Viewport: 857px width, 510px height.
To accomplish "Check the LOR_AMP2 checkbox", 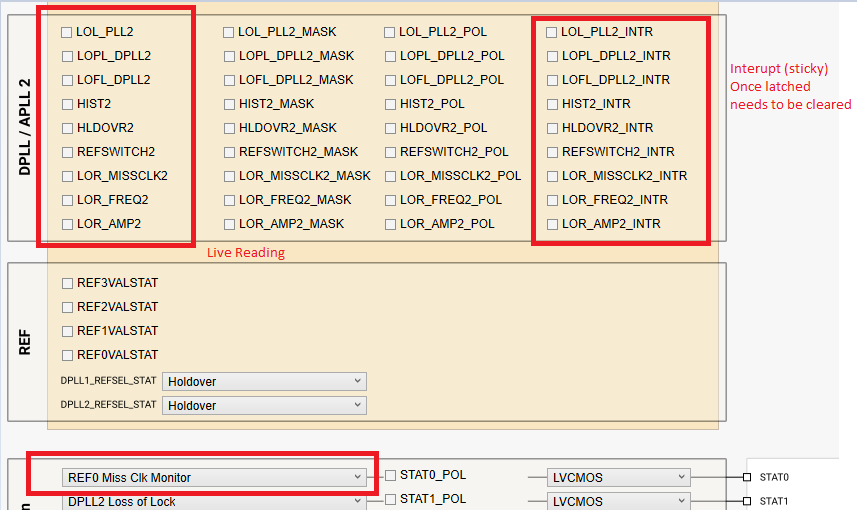I will tap(67, 225).
